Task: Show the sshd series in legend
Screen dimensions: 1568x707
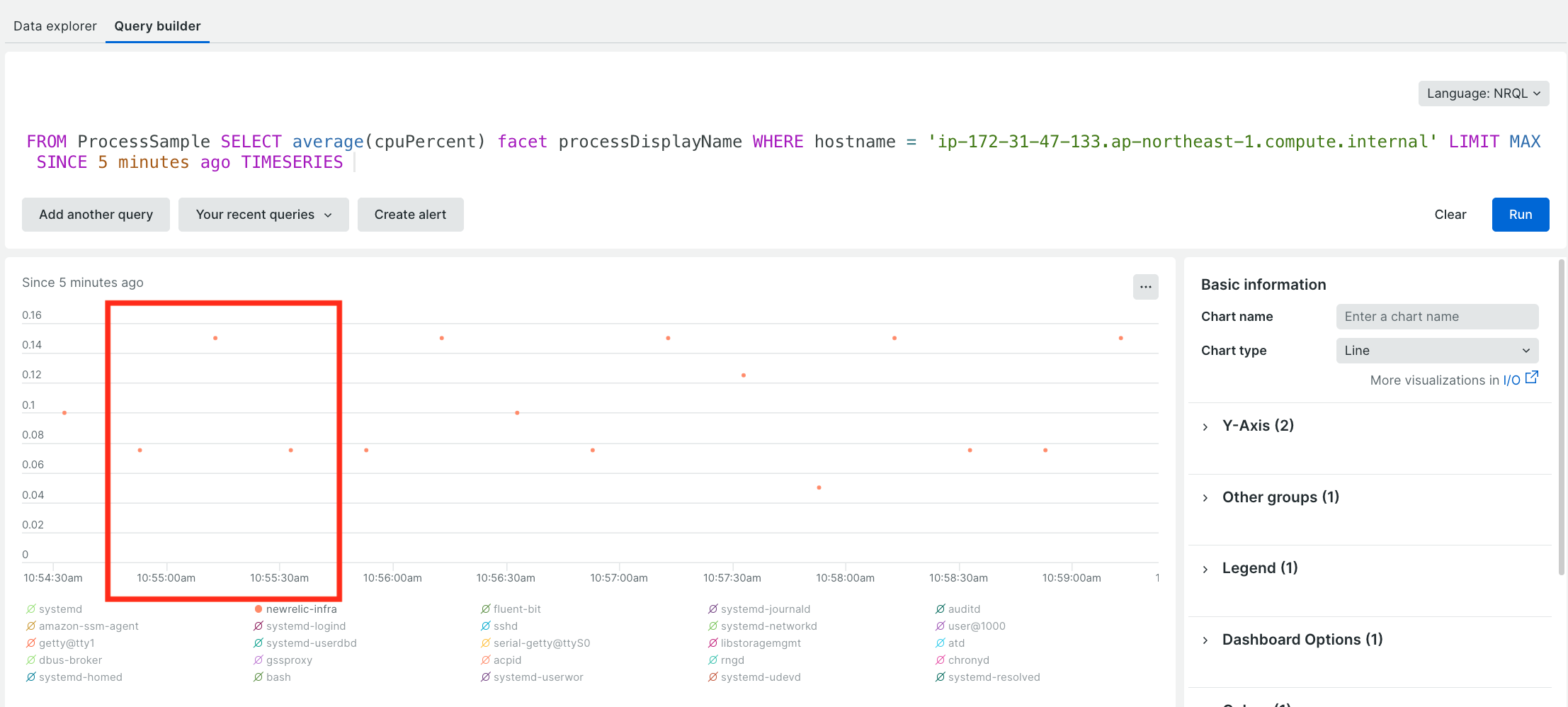Action: tap(499, 626)
